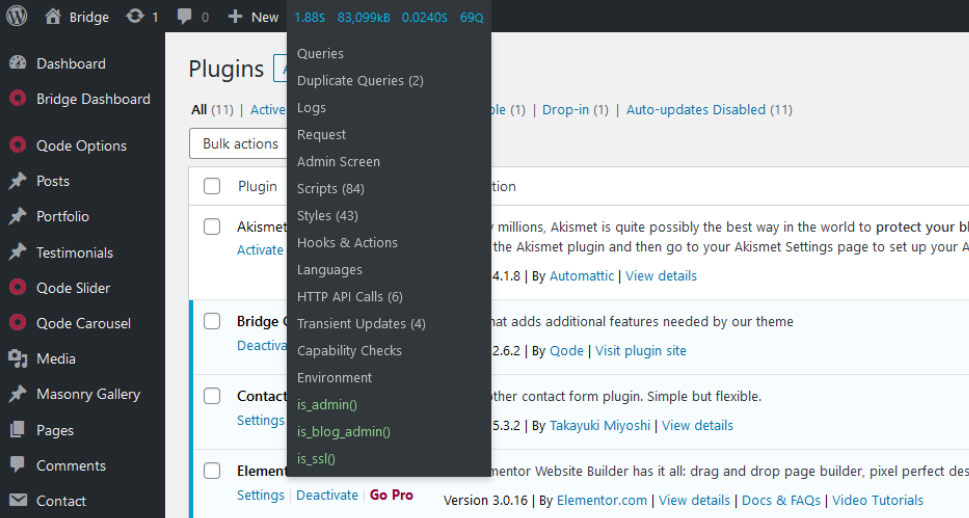Filter by Auto-updates Disabled (11)

(709, 109)
